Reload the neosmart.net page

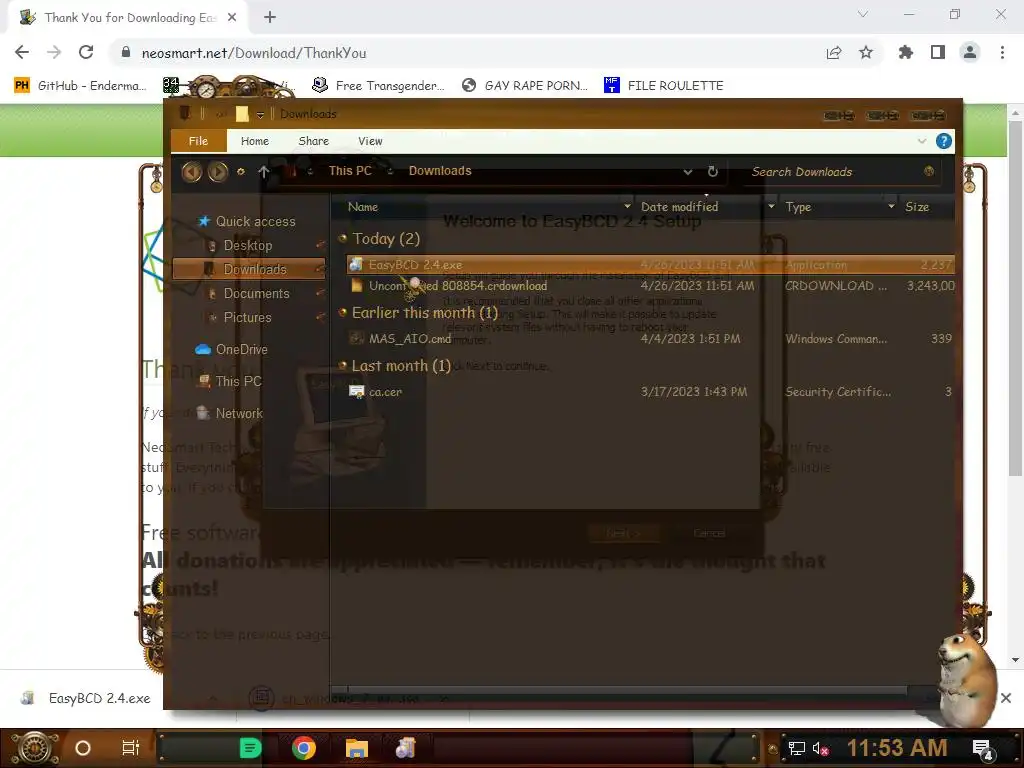pos(86,52)
